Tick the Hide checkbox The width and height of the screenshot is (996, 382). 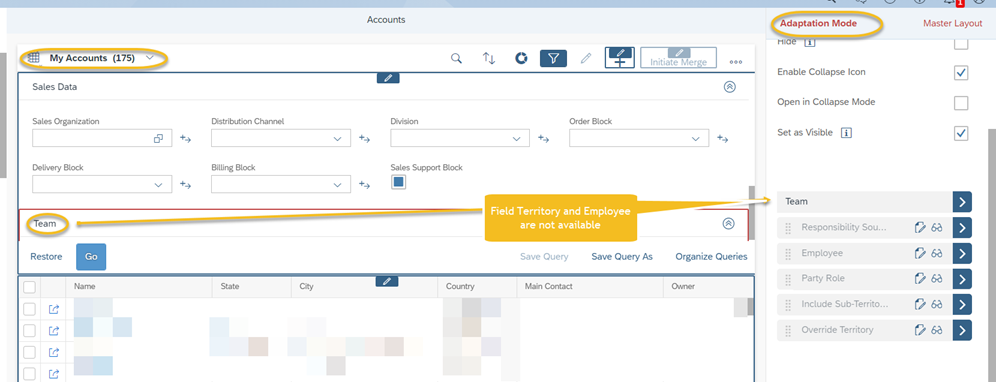click(x=961, y=44)
